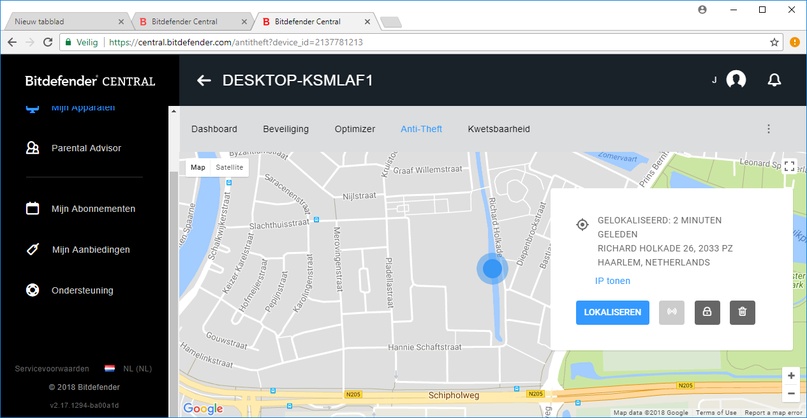The image size is (807, 418).
Task: Click the alert sound icon button
Action: (672, 312)
